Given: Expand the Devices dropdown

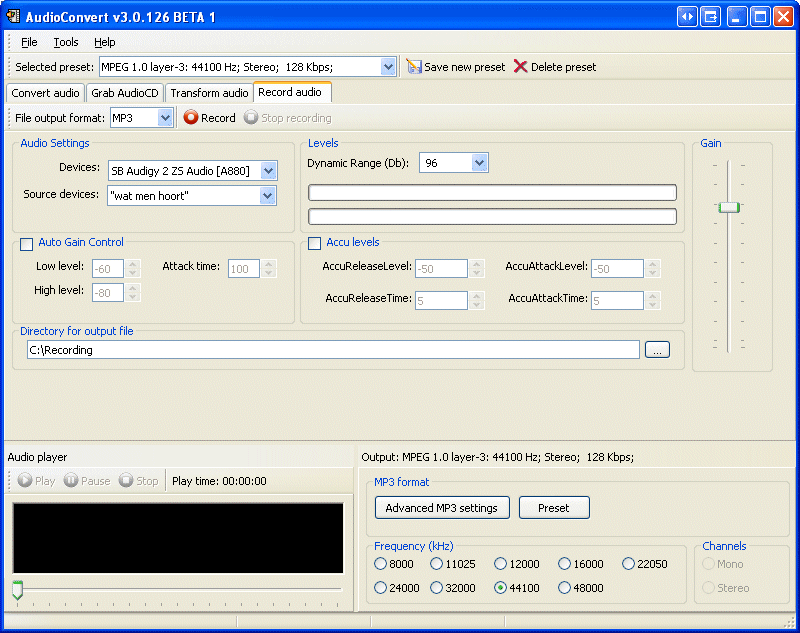Looking at the screenshot, I should (268, 171).
